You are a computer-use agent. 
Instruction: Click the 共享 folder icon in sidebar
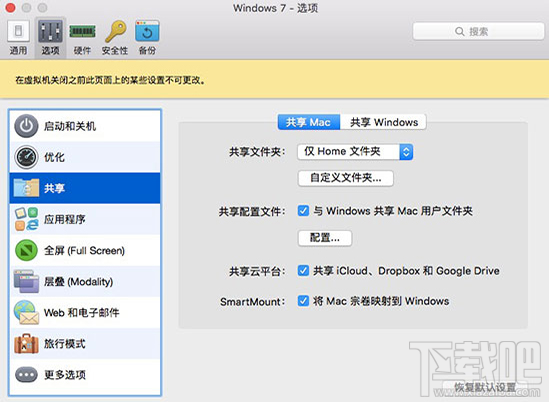click(26, 188)
